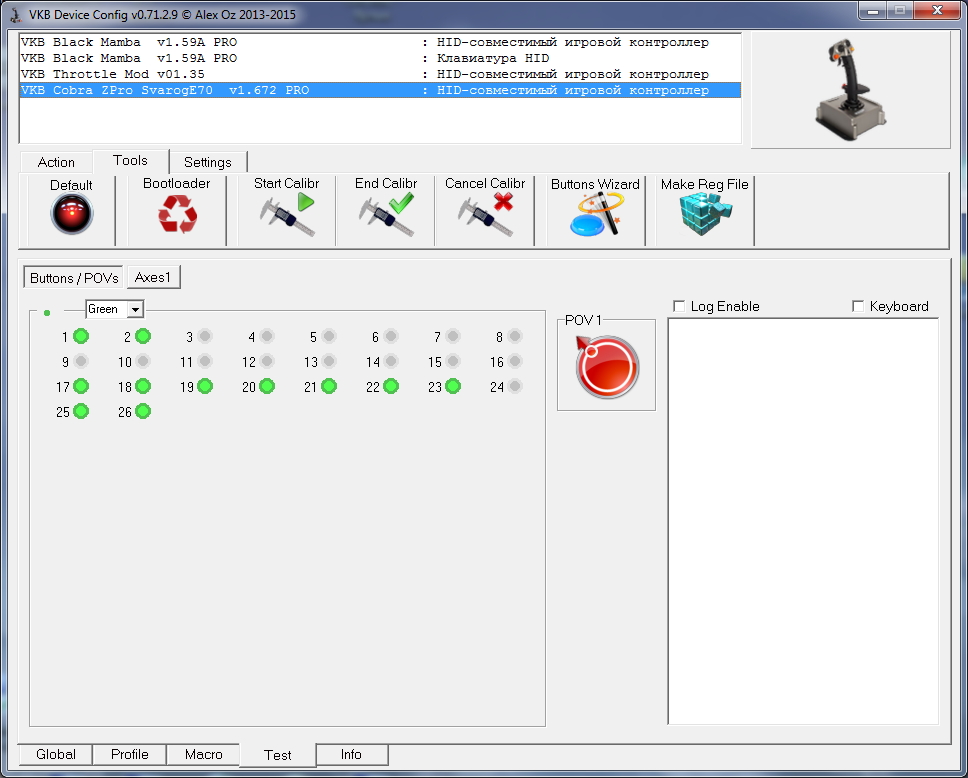The height and width of the screenshot is (778, 968).
Task: Click button 1 green indicator
Action: [x=81, y=336]
